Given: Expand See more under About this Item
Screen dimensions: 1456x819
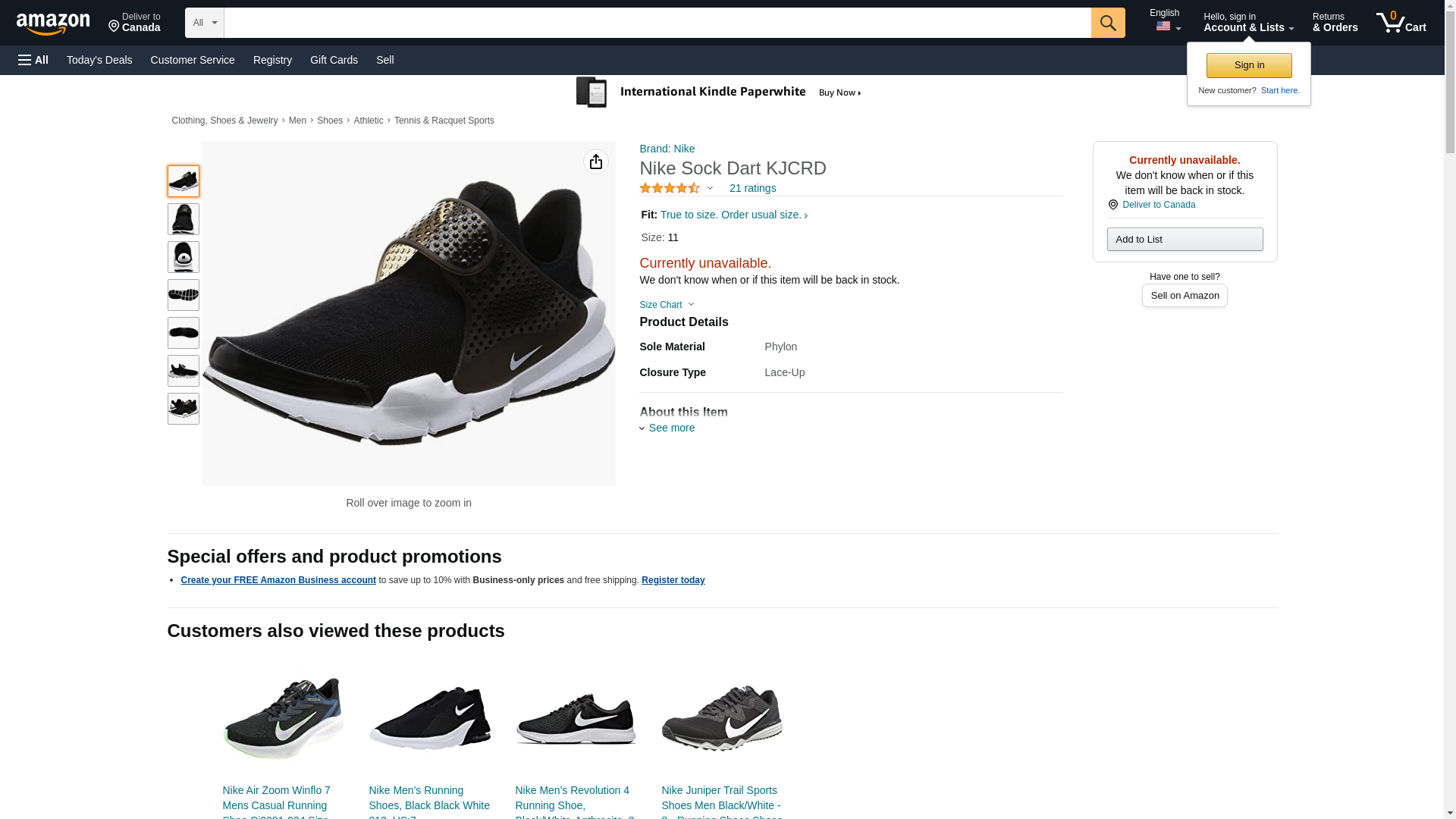Looking at the screenshot, I should [670, 428].
